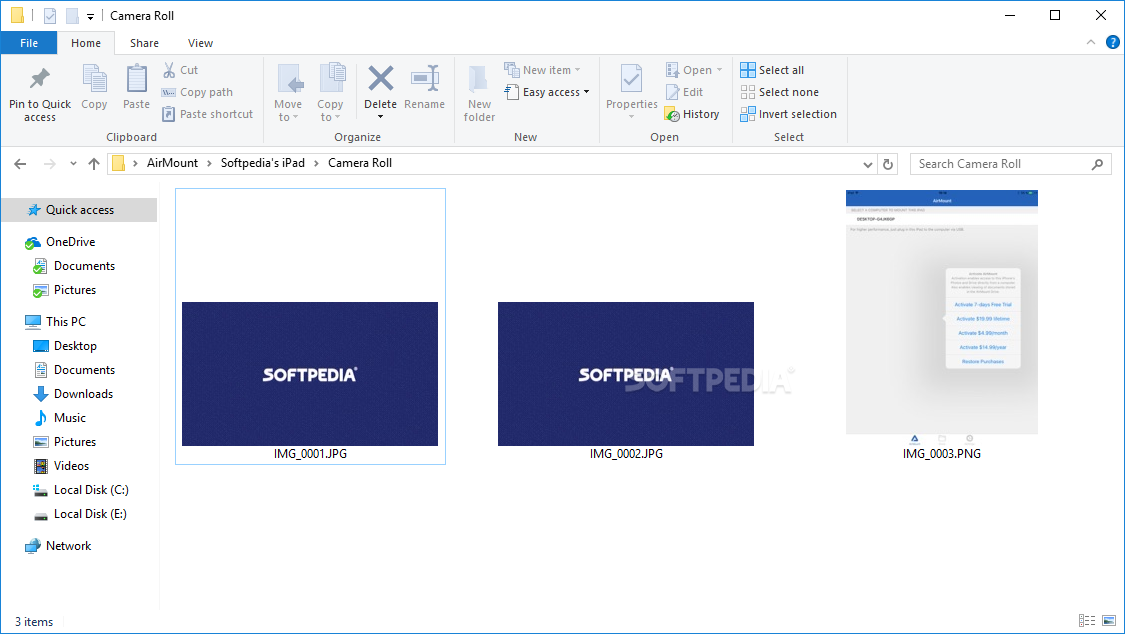
Task: Open OneDrive in the navigation pane
Action: click(70, 242)
